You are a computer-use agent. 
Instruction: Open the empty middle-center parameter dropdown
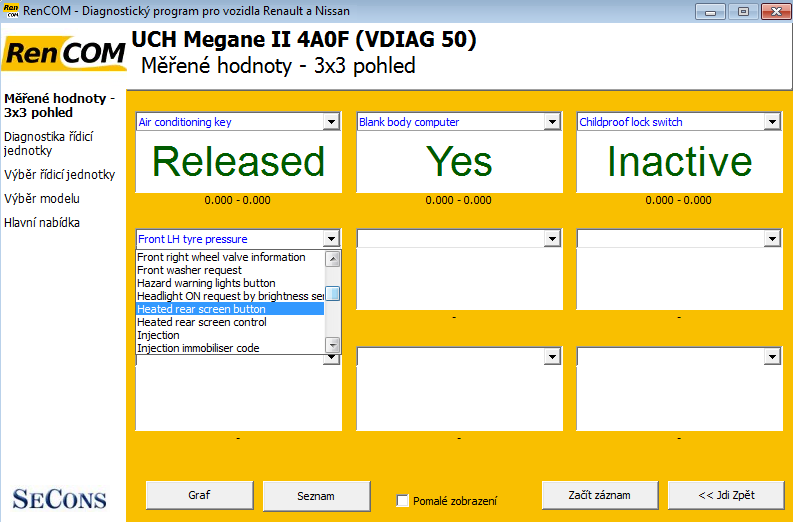pos(551,239)
